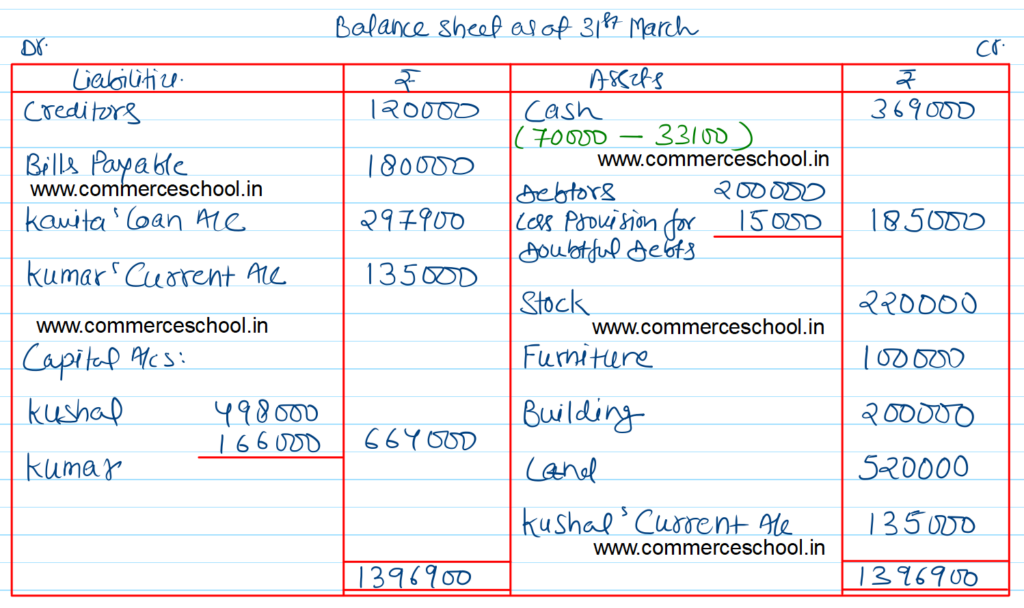Click the combined capital total 664000
Viewport: 1024px width, 608px height.
click(419, 440)
